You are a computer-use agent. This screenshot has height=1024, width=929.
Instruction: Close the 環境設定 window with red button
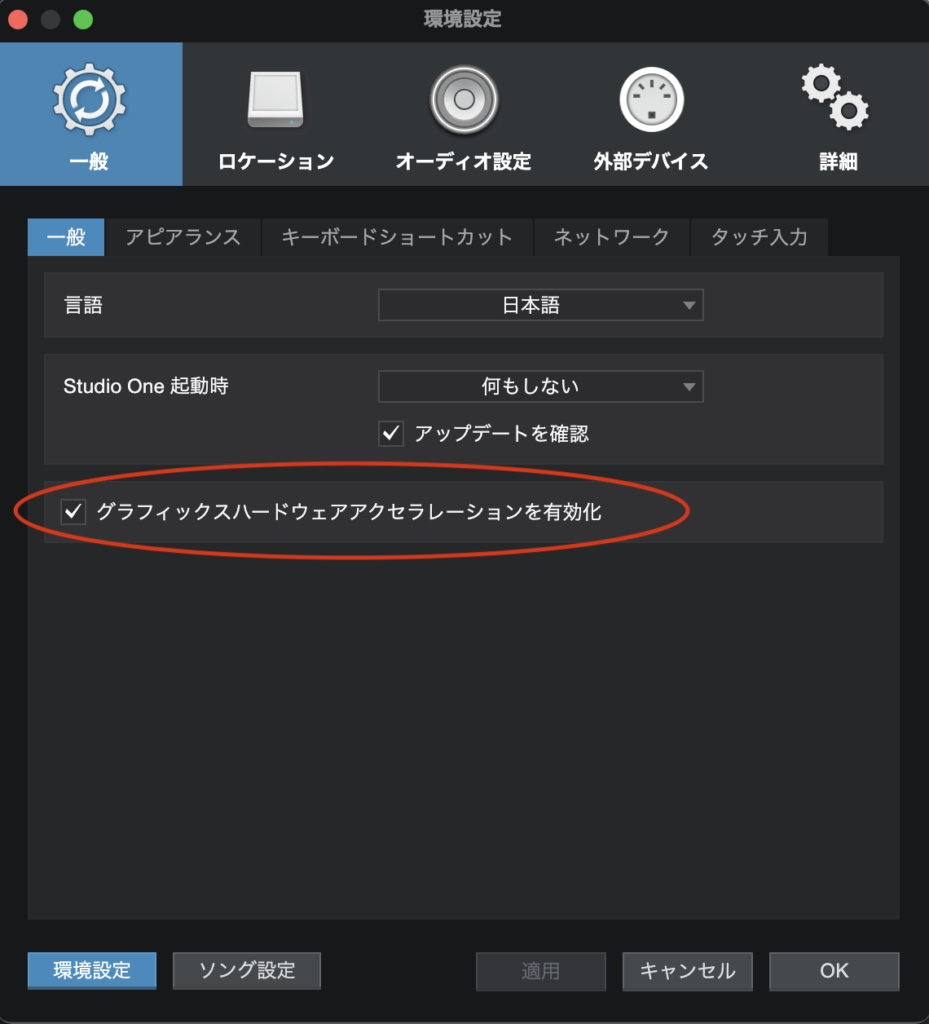18,19
